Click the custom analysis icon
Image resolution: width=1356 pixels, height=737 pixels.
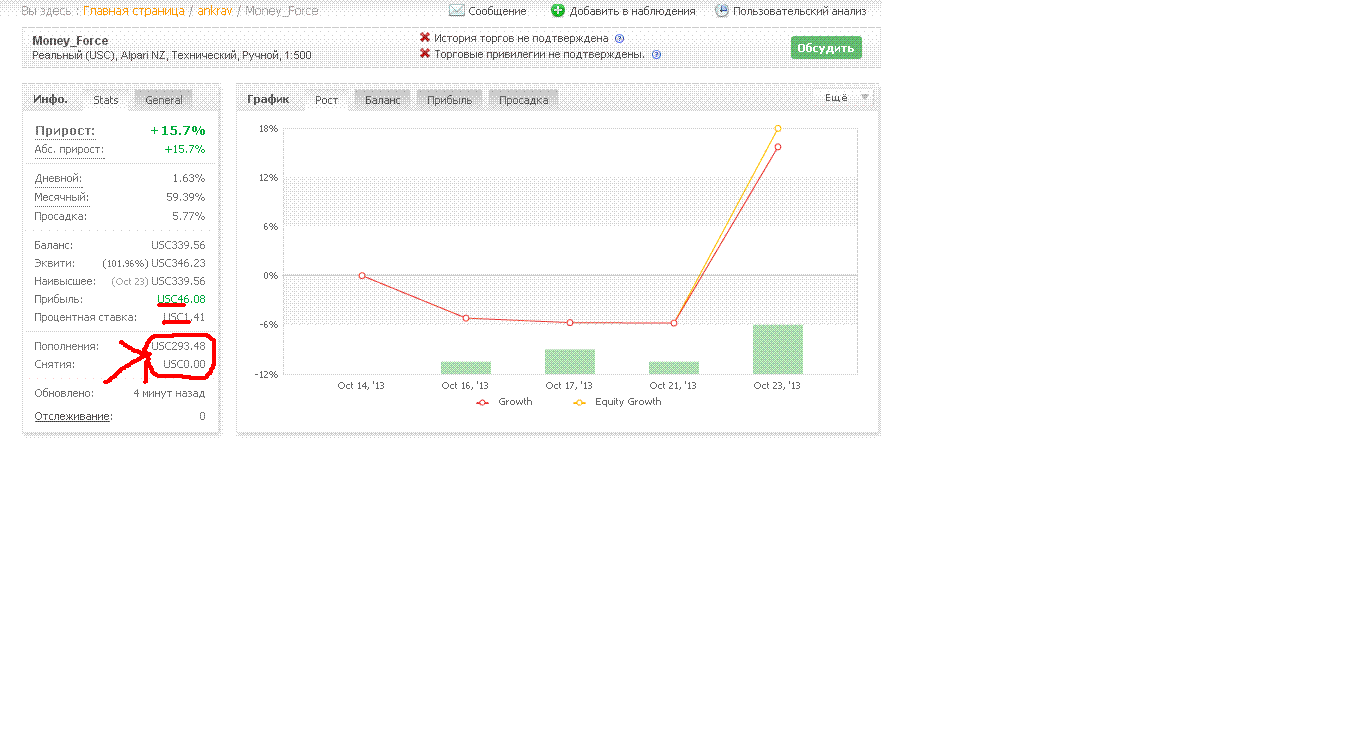click(x=722, y=11)
